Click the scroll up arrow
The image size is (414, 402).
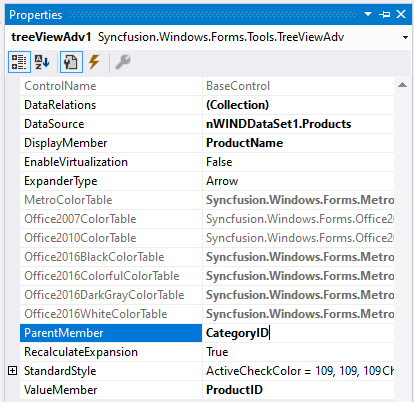pos(402,85)
